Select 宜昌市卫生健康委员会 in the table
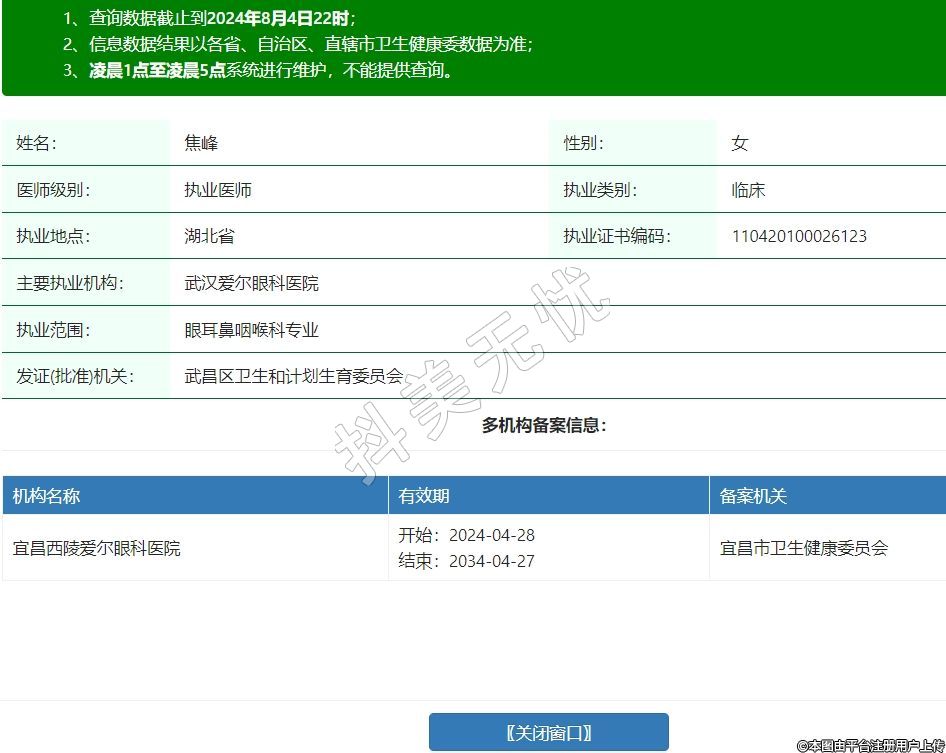946x753 pixels. pos(804,548)
